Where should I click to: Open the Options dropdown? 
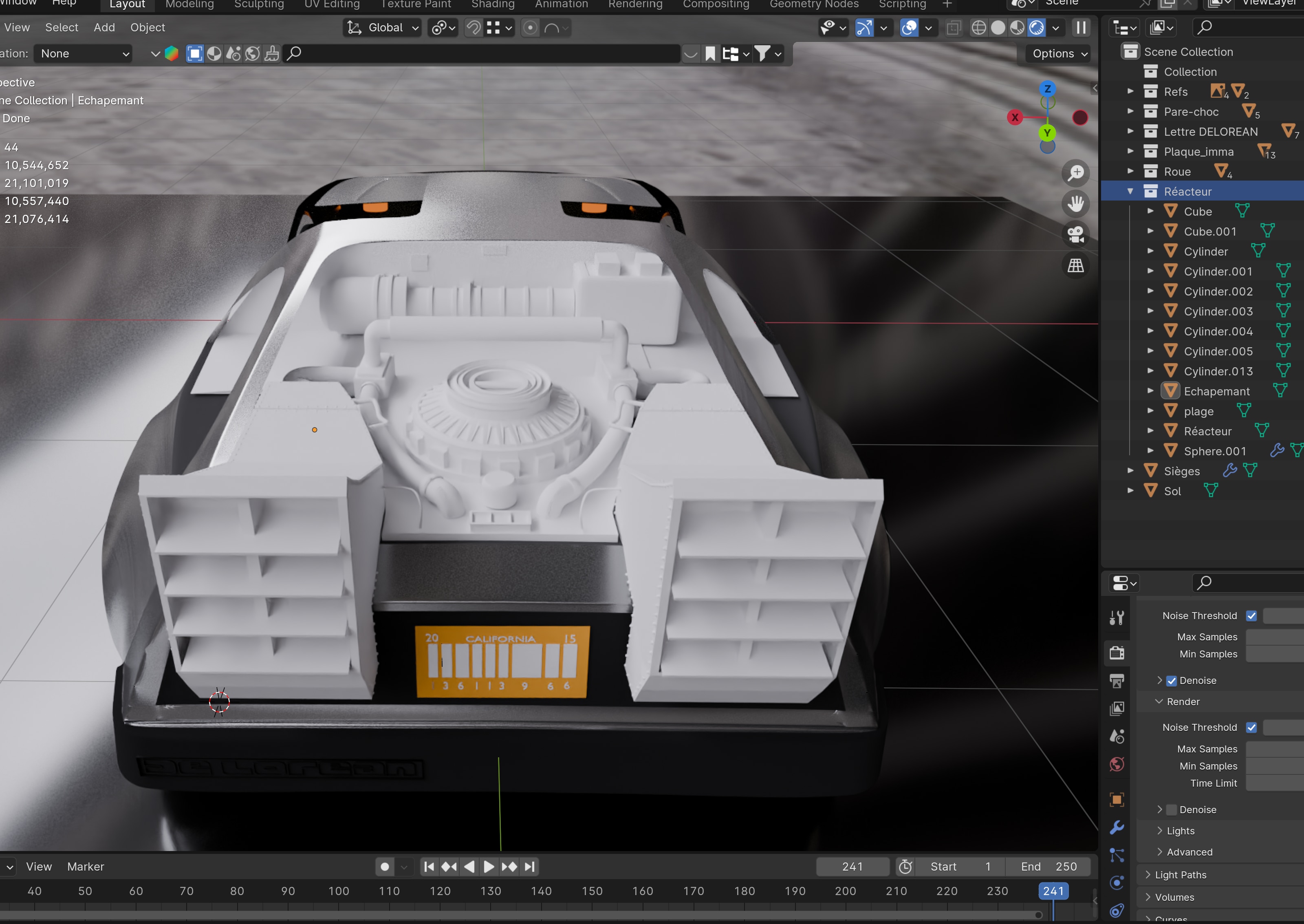point(1060,53)
